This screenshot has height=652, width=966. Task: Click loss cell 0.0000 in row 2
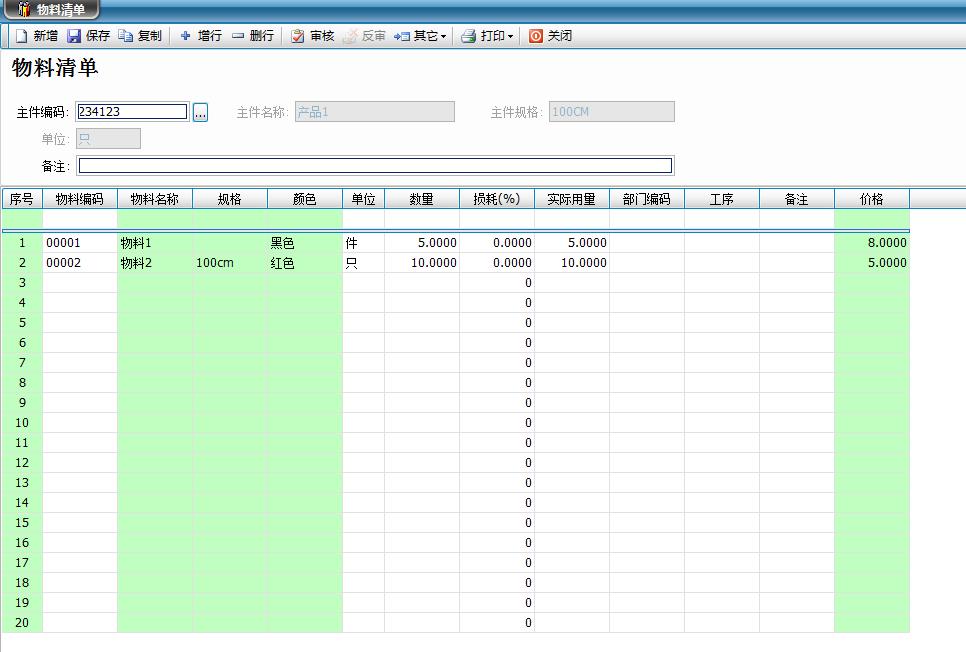(497, 263)
